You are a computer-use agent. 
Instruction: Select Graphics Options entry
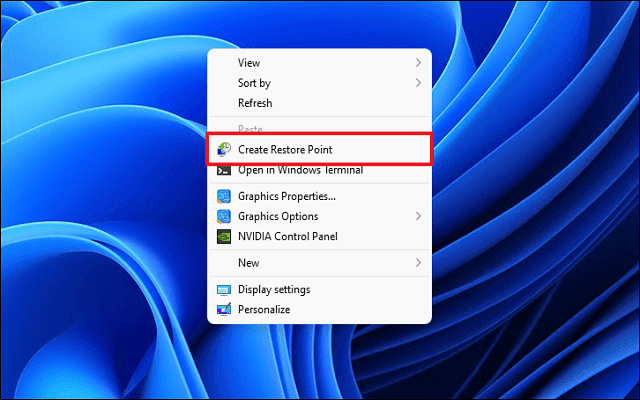pyautogui.click(x=319, y=216)
